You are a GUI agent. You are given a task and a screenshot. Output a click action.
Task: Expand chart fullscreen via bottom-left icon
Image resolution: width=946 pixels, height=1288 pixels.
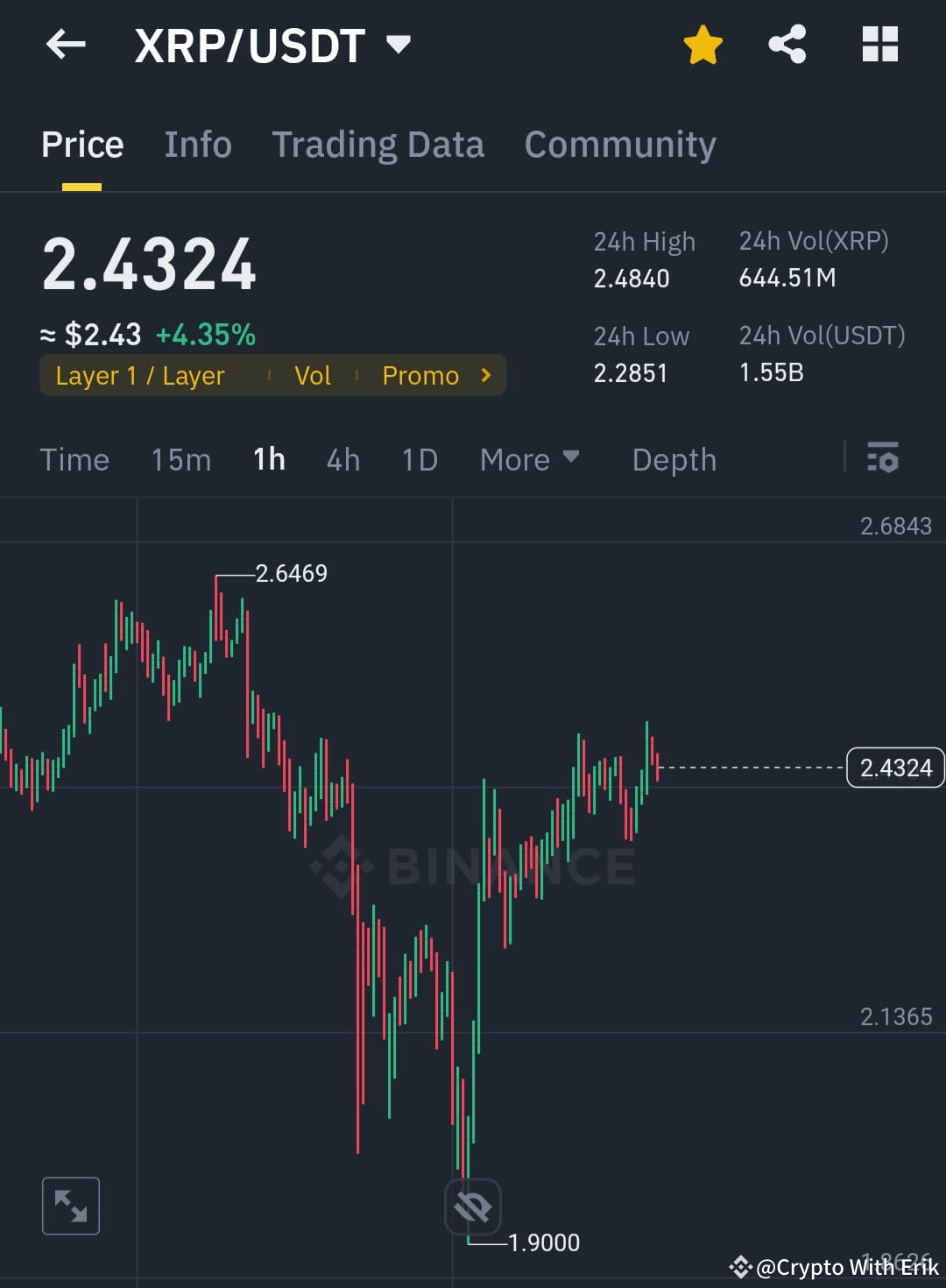[x=71, y=1206]
